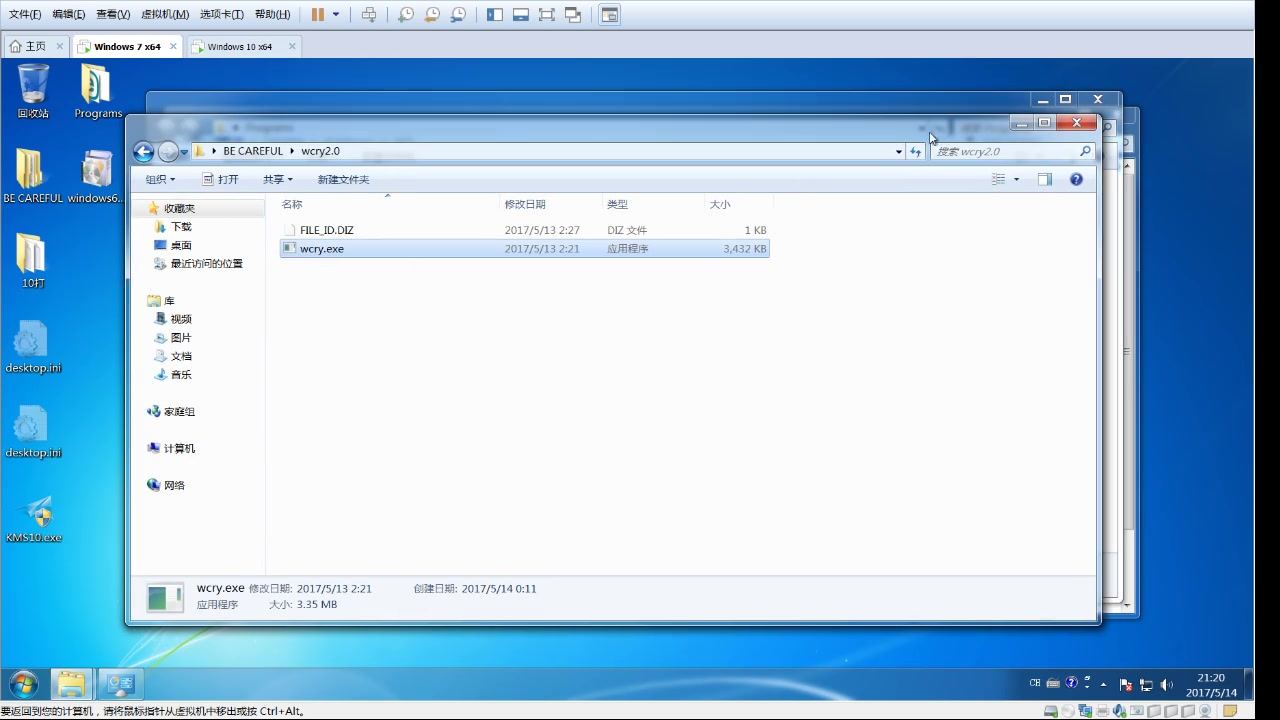
Task: Open the power options dropdown beside pause
Action: [x=336, y=15]
